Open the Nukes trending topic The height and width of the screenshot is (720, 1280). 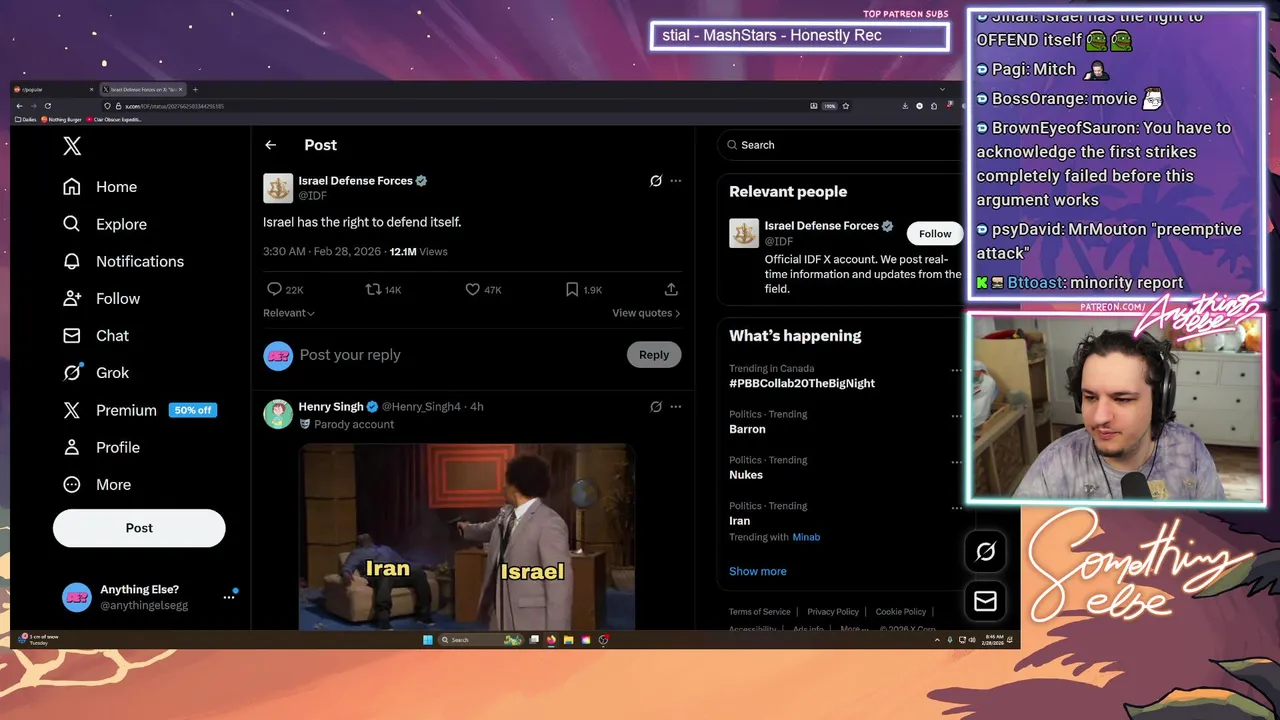[746, 475]
